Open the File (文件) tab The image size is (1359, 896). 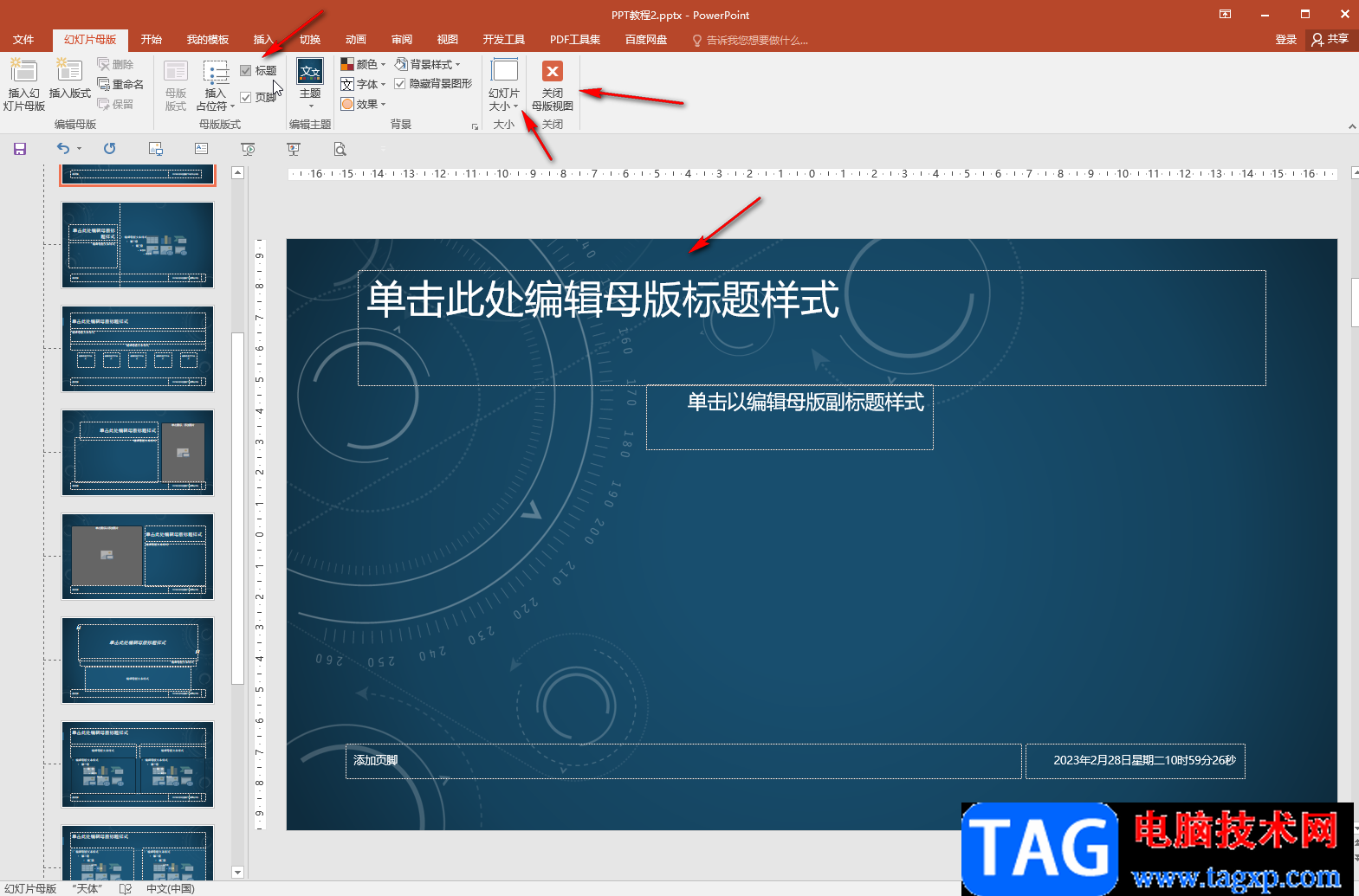click(23, 40)
